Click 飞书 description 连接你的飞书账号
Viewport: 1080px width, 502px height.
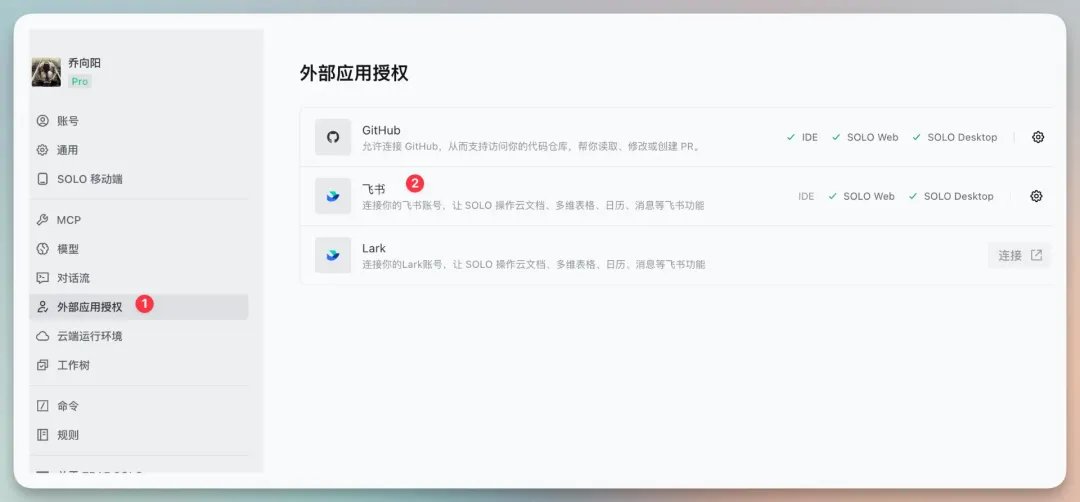[533, 206]
